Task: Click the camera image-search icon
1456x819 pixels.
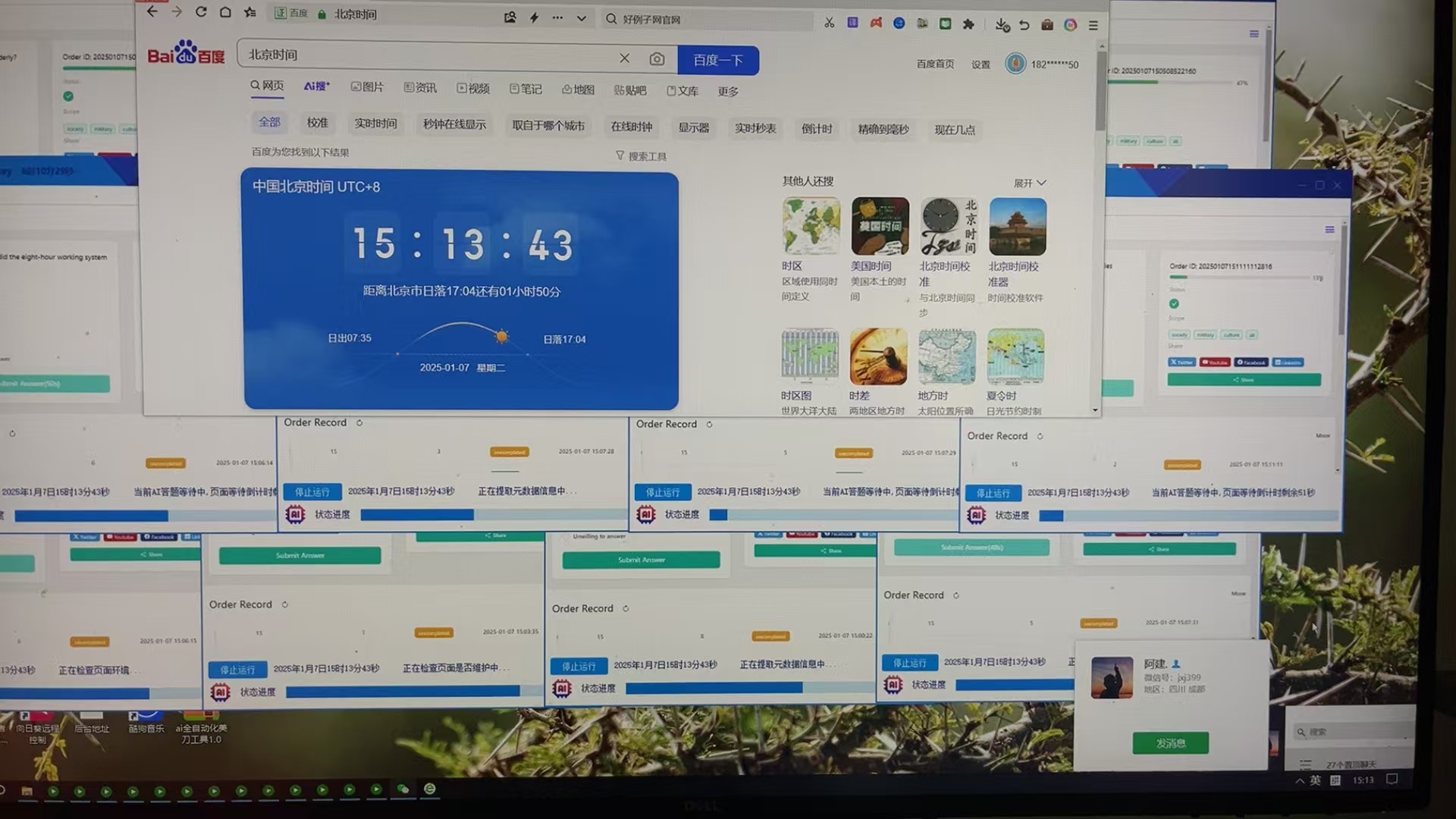Action: click(657, 59)
